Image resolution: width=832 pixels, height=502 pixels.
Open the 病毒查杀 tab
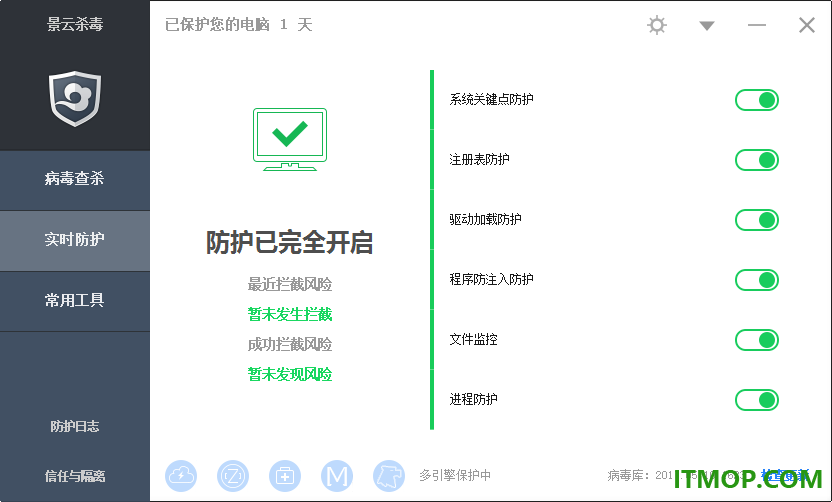pyautogui.click(x=75, y=180)
